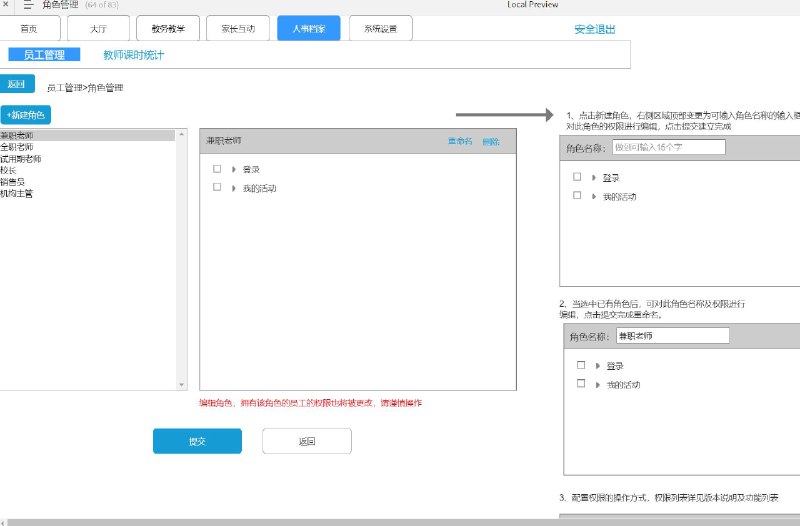Click the blue 返回 button near breadcrumb
Image resolution: width=800 pixels, height=526 pixels.
point(17,84)
